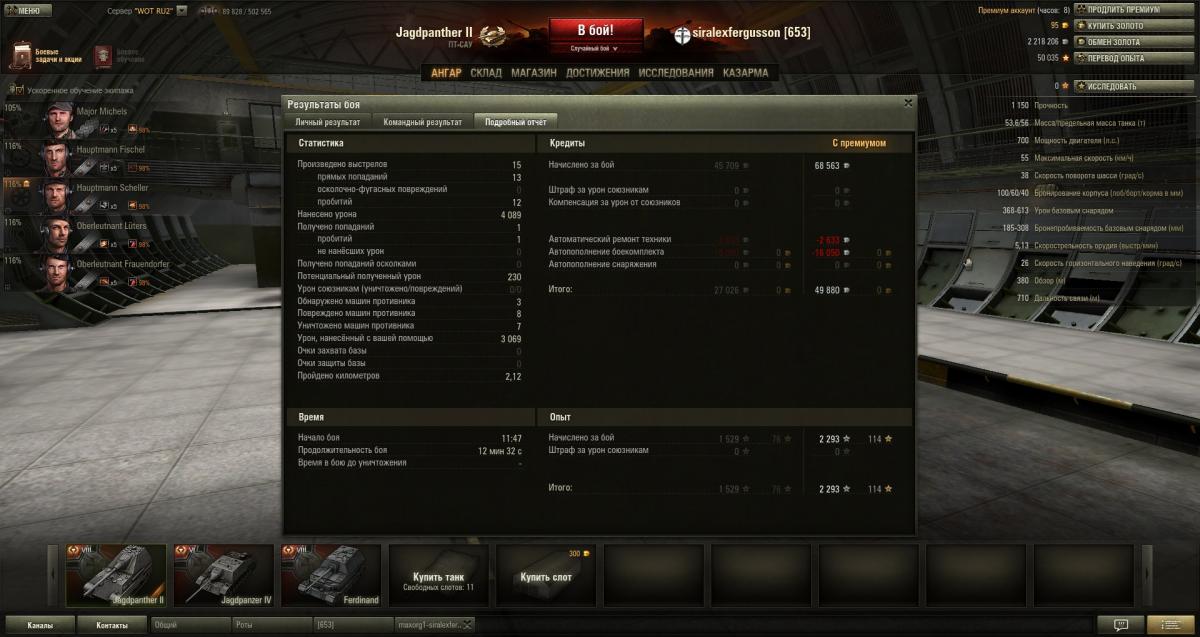This screenshot has width=1200, height=637.
Task: Click the combat training icon
Action: 103,55
